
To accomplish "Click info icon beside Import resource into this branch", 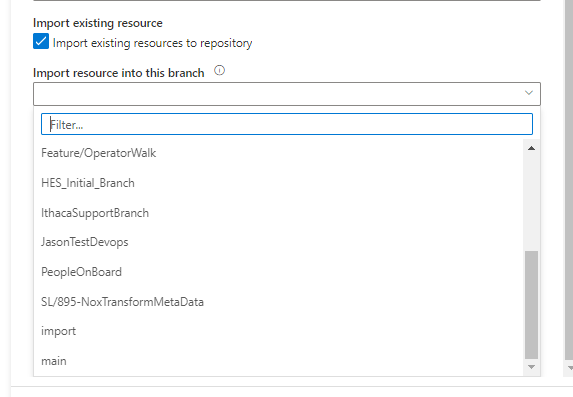I will click(219, 70).
